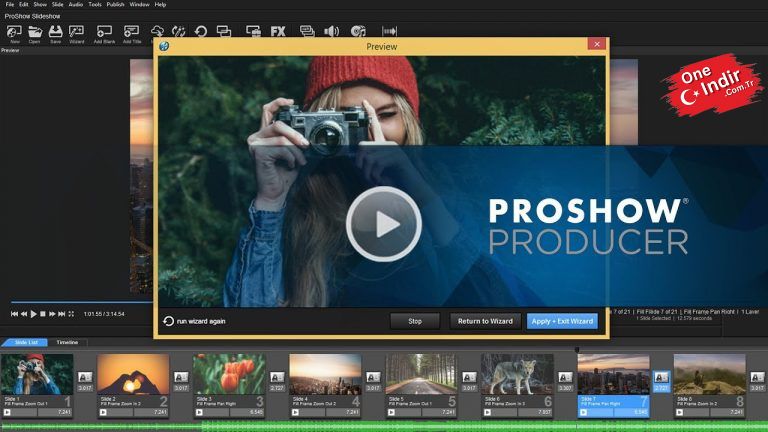
Task: Open the Window menu
Action: coord(139,4)
